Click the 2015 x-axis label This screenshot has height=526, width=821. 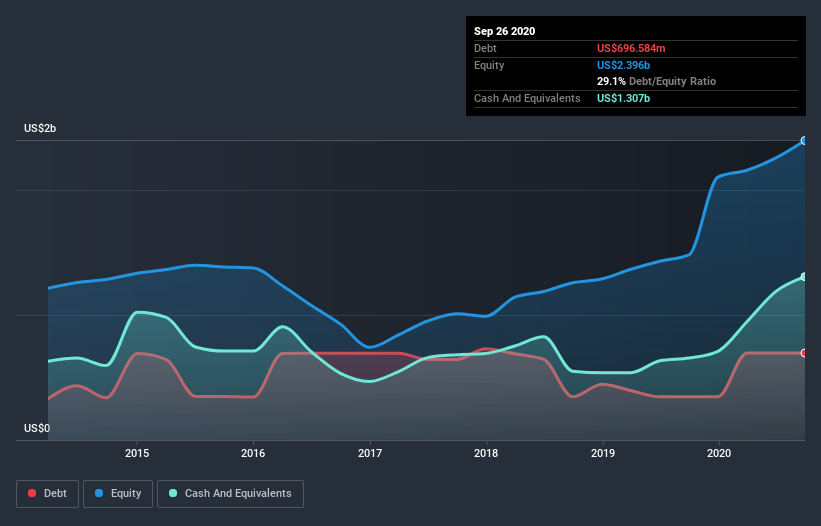(x=137, y=453)
